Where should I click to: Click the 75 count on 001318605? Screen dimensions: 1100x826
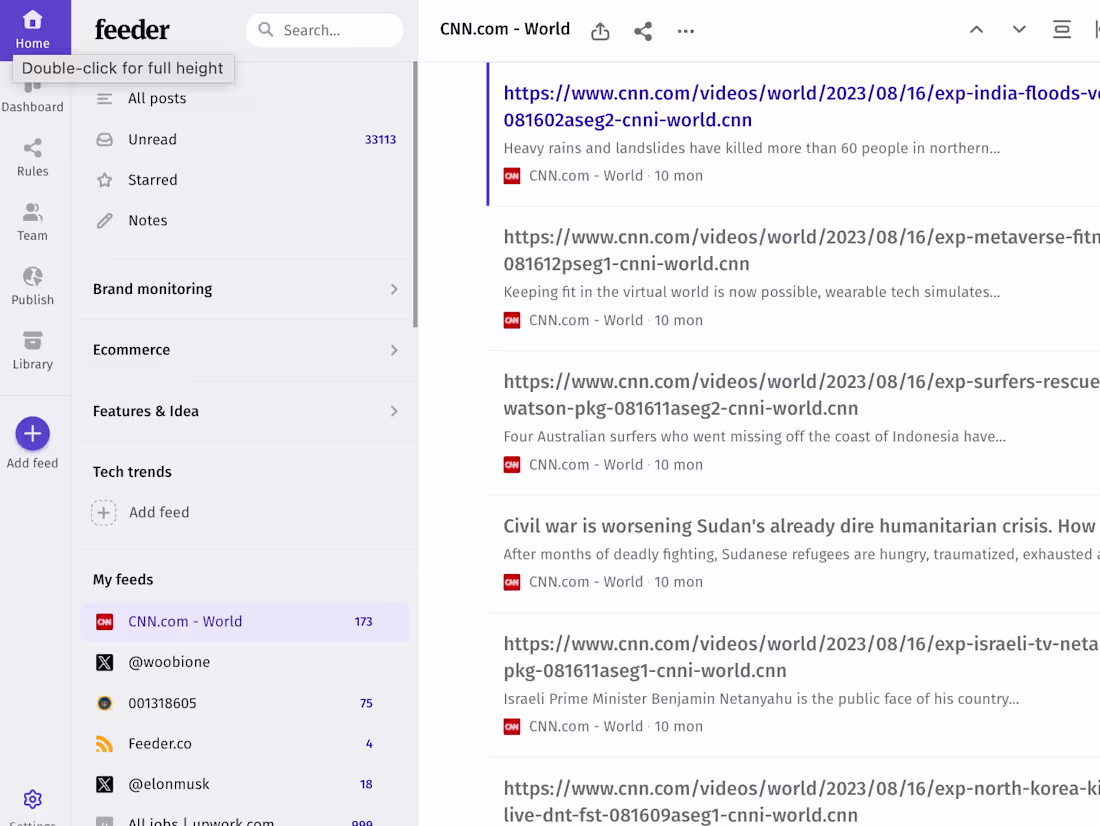(366, 703)
